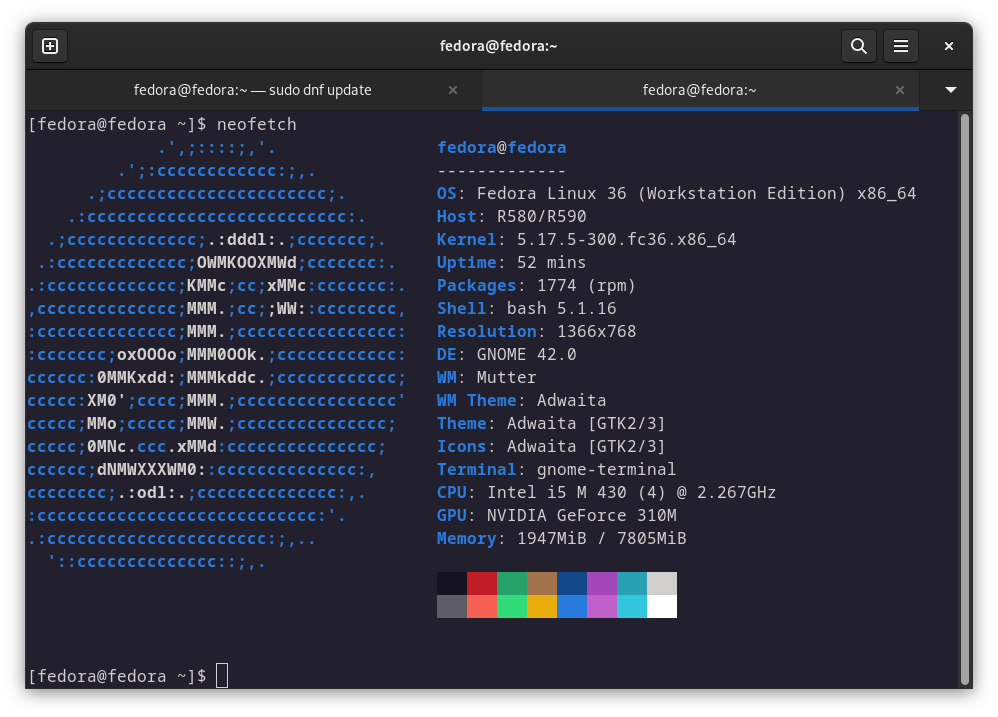Viewport: 998px width, 717px height.
Task: Click the dark purple color swatch
Action: pos(601,583)
